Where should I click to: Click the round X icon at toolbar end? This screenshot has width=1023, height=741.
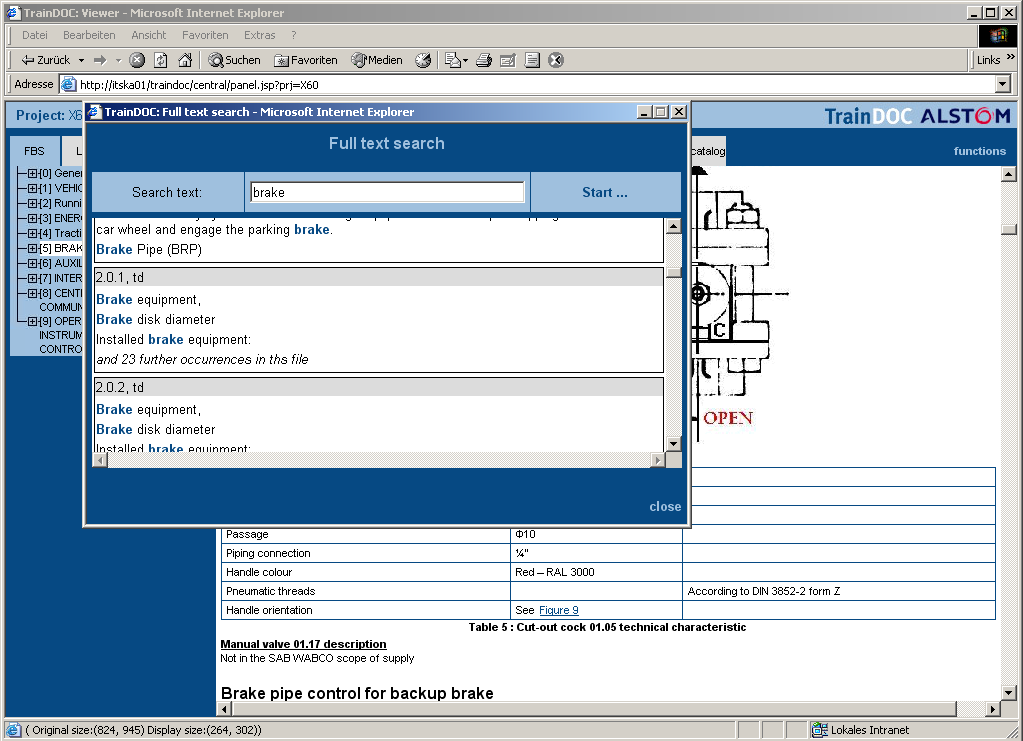556,60
